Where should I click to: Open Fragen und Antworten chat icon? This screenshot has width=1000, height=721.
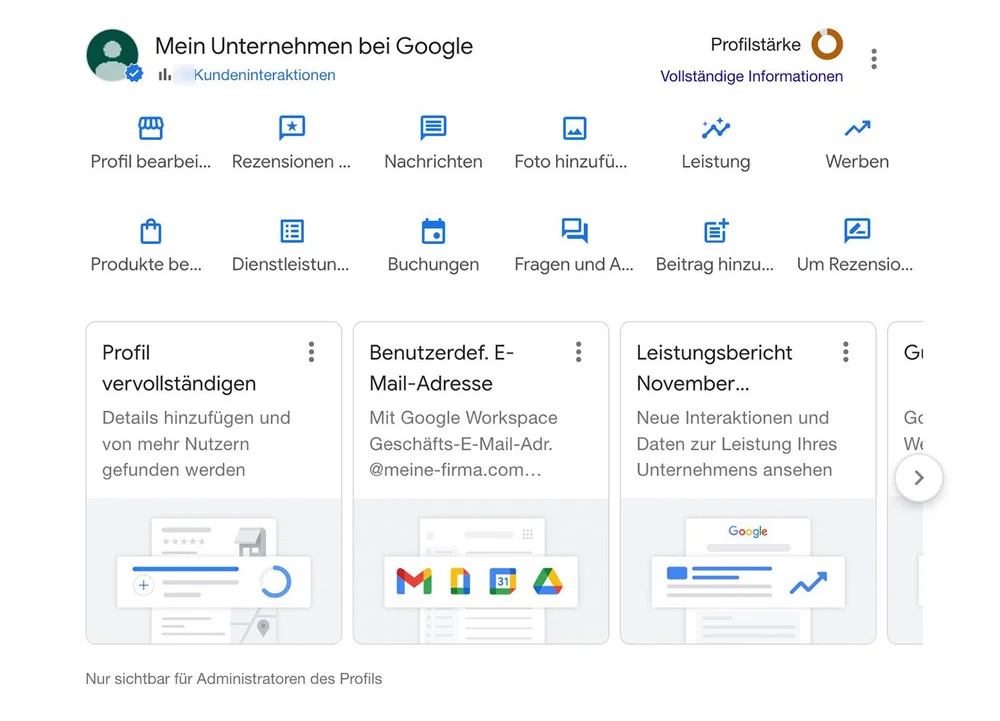tap(574, 231)
